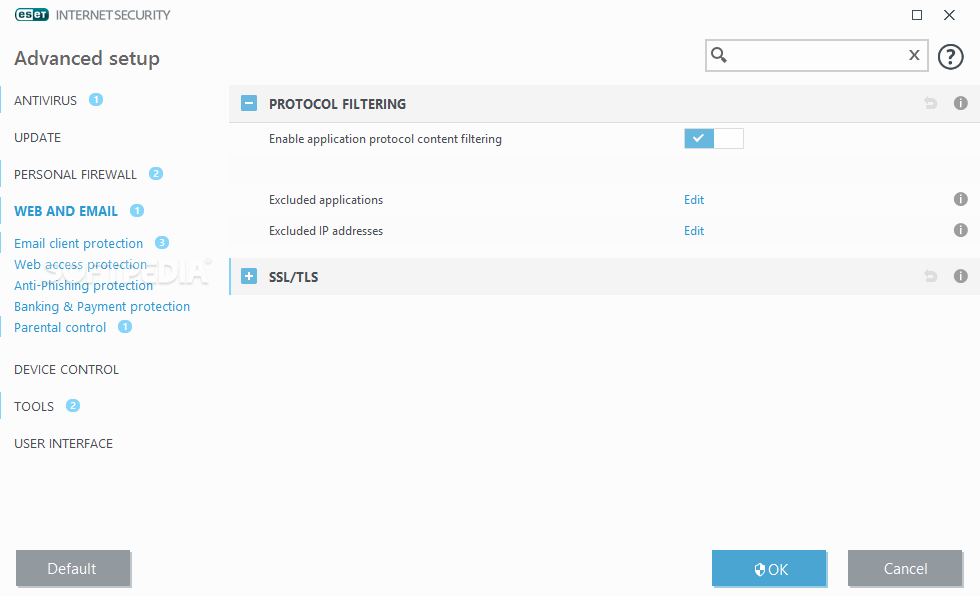Screen dimensions: 980x596
Task: Select Banking & Payment protection
Action: (x=102, y=307)
